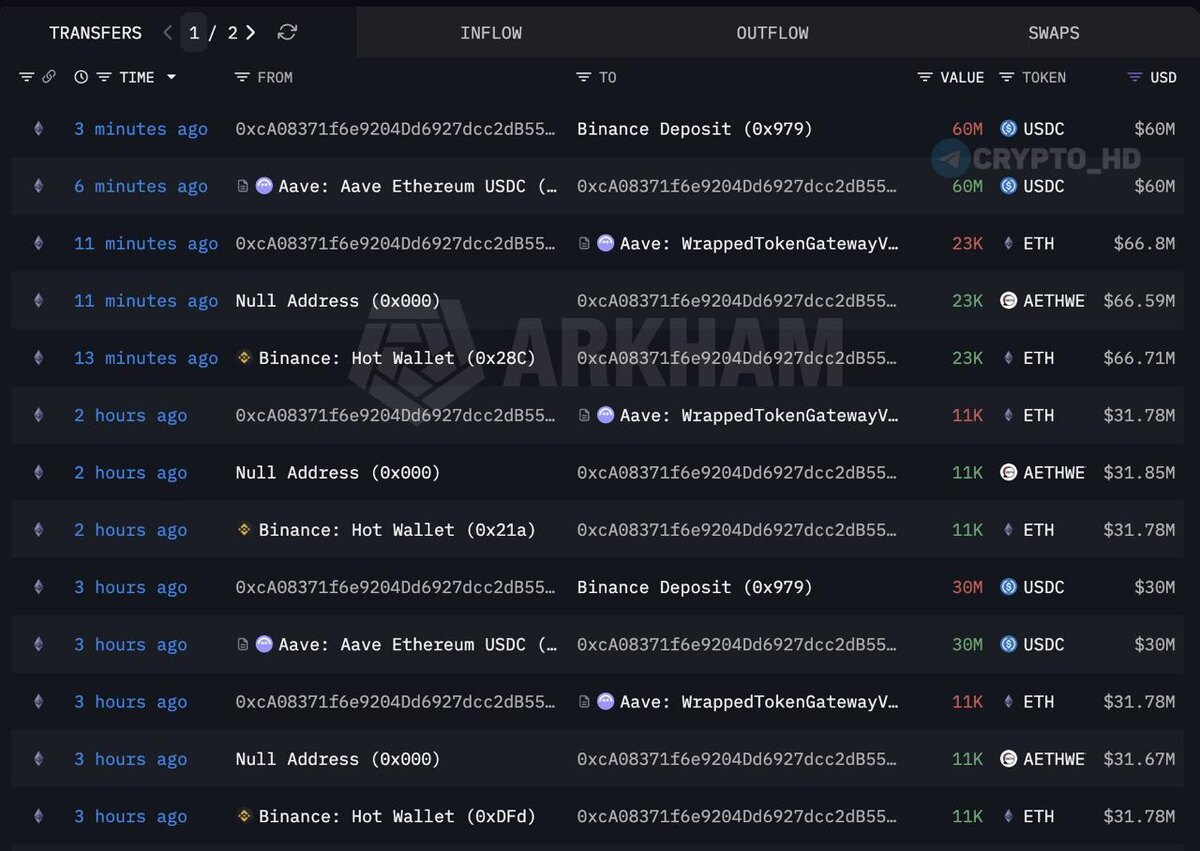
Task: Click USDC token label in 6 minutes ago row
Action: tap(1044, 186)
